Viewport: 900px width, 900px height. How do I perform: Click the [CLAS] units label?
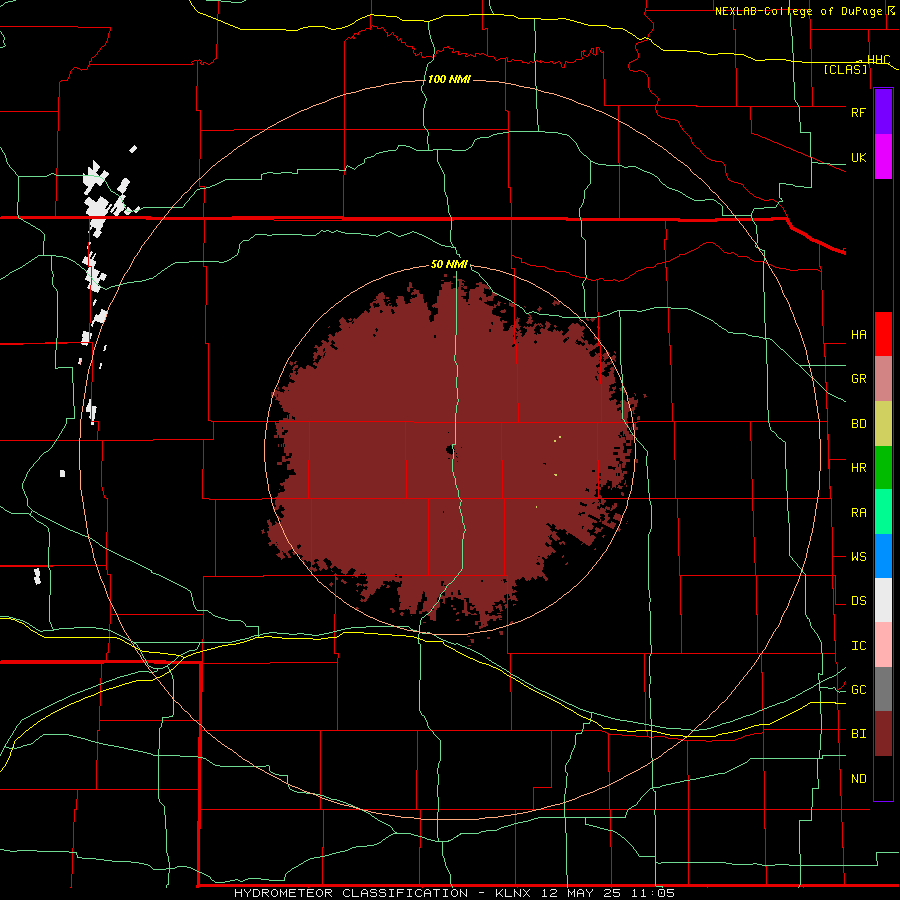coord(845,70)
